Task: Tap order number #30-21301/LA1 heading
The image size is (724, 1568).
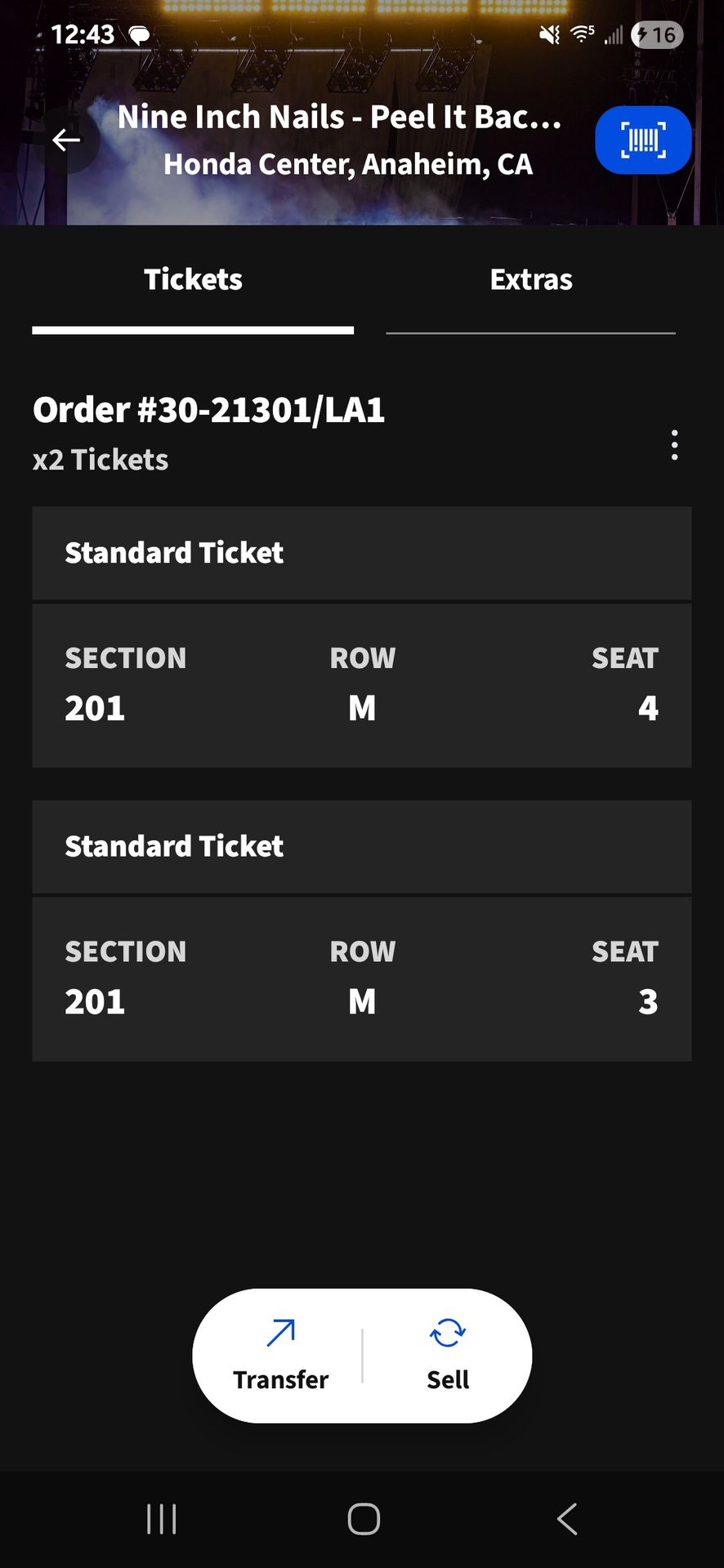Action: coord(208,410)
